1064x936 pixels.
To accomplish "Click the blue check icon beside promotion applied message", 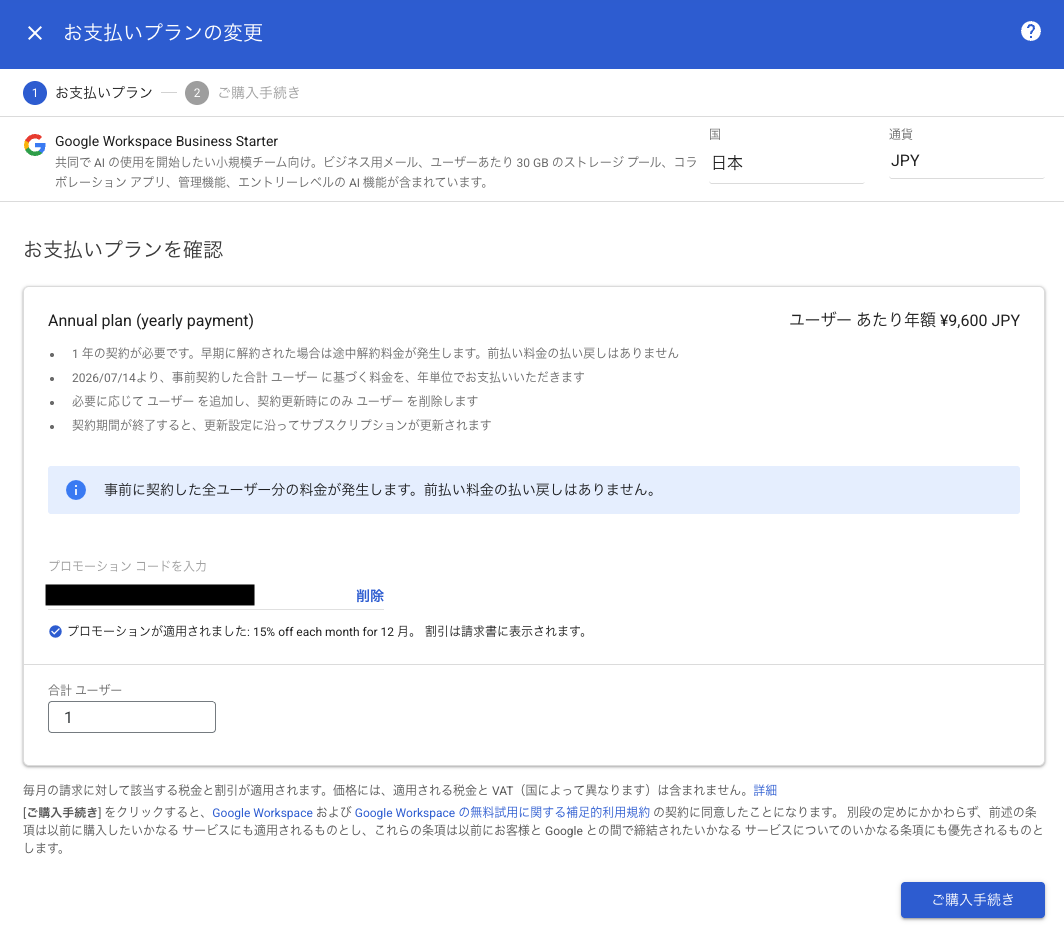I will tap(56, 632).
